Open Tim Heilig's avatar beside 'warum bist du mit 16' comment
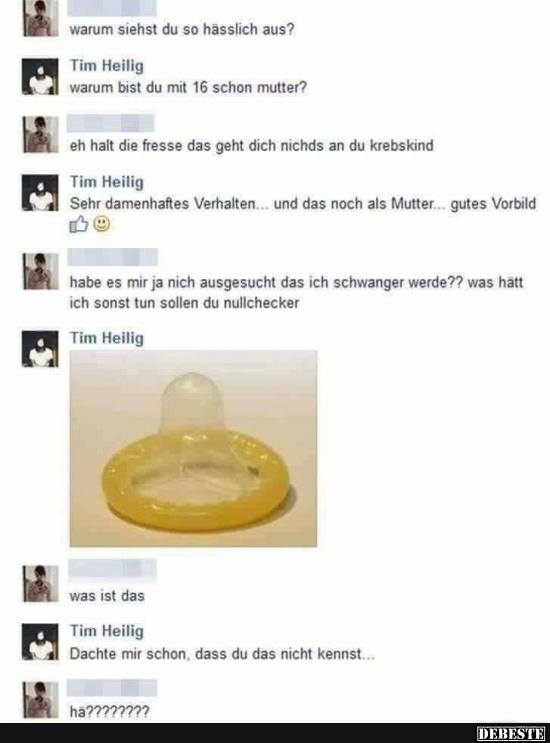 (40, 77)
